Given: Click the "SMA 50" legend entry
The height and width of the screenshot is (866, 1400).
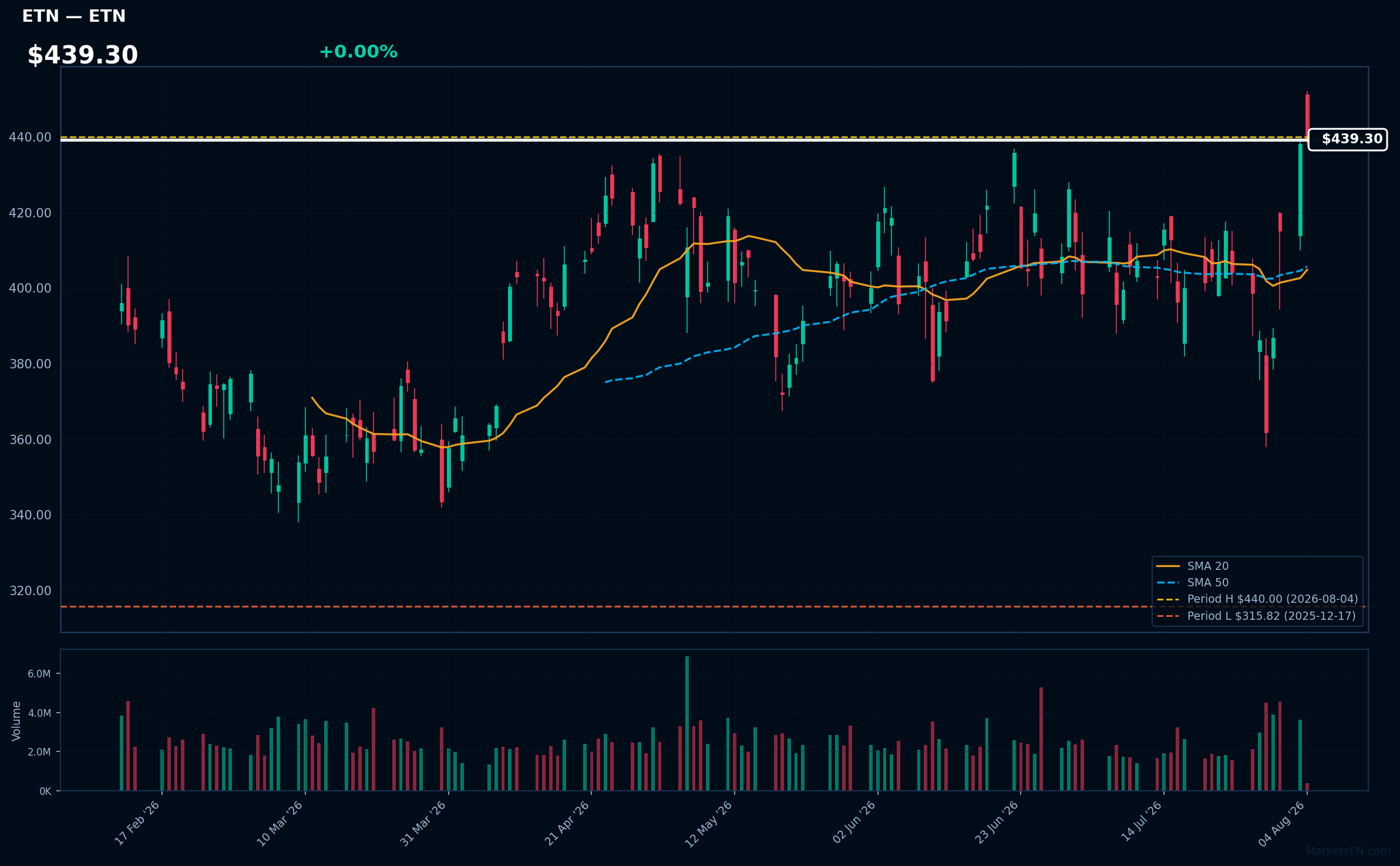Looking at the screenshot, I should pyautogui.click(x=1192, y=582).
